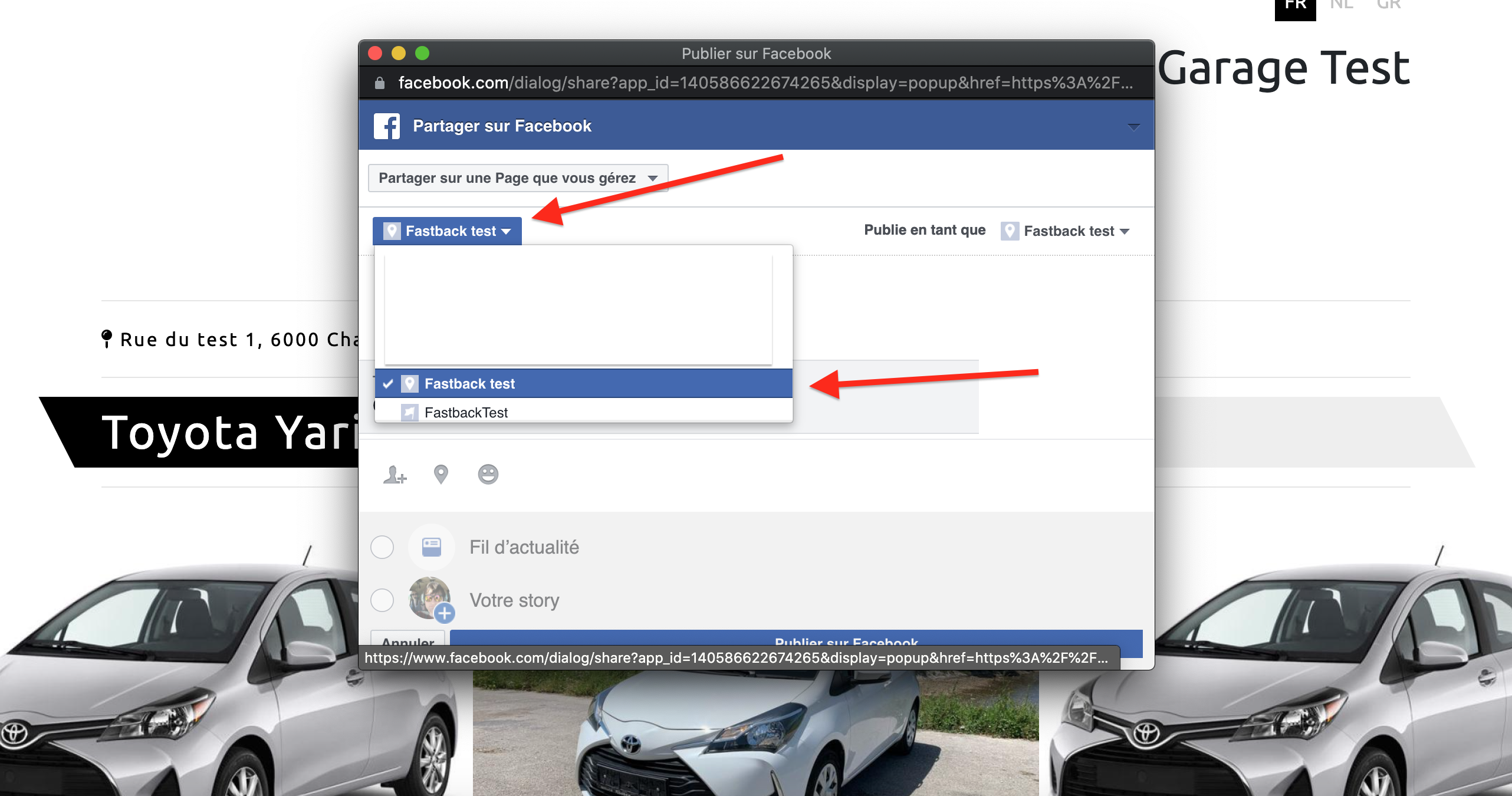Viewport: 1512px width, 796px height.
Task: Click the 'Publier sur Facebook' button
Action: coord(796,639)
